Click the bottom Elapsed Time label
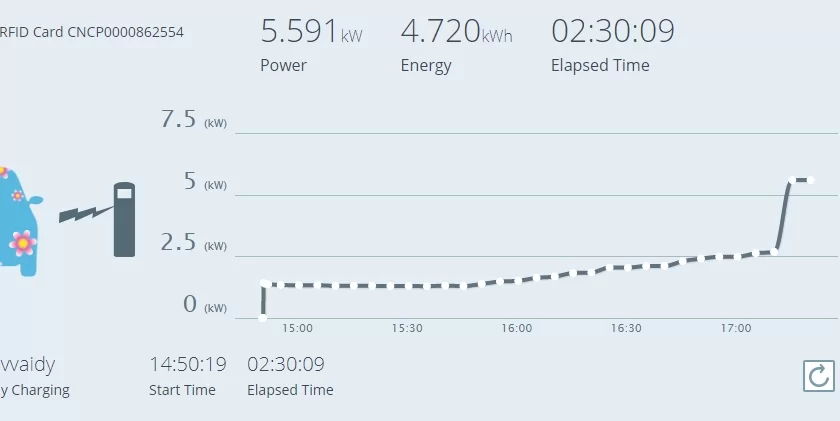The height and width of the screenshot is (421, 840). point(290,390)
